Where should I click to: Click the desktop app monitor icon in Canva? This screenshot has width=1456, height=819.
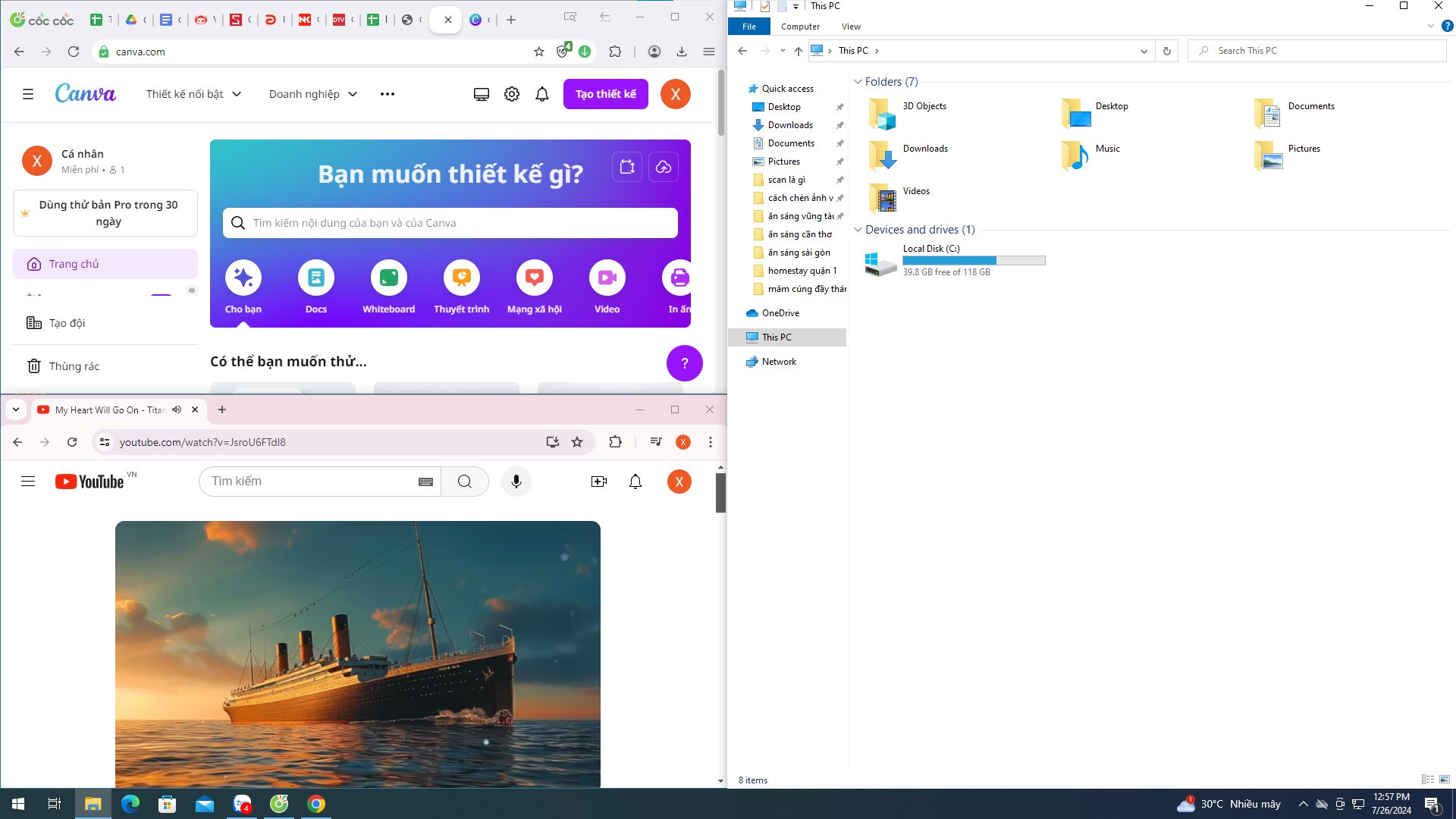pos(482,94)
